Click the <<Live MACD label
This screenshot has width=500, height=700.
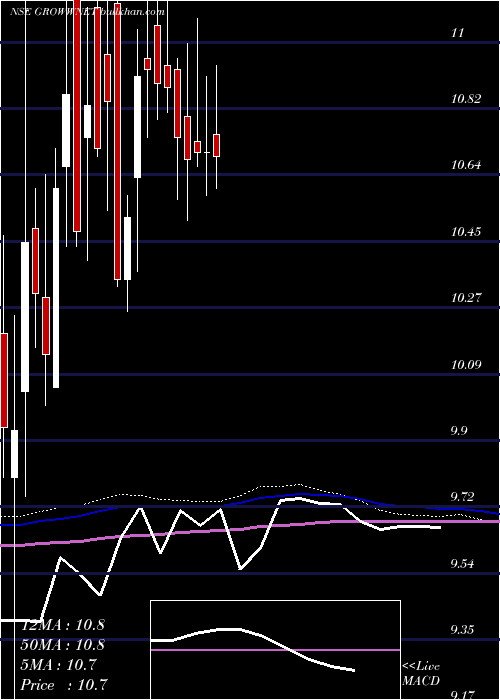(x=421, y=673)
